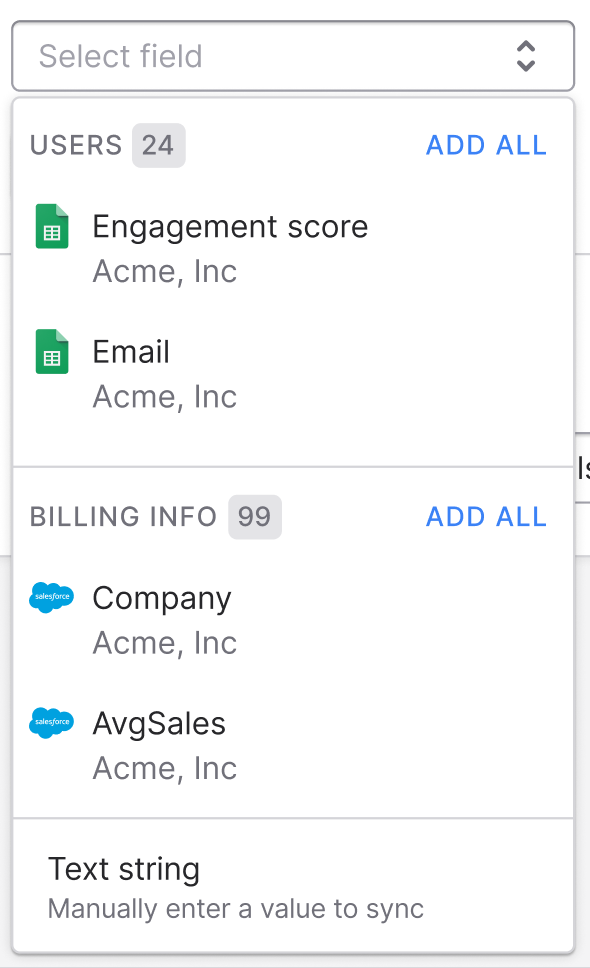The height and width of the screenshot is (968, 590).
Task: Click the Salesforce cloud icon beside AvgSales
Action: point(52,722)
